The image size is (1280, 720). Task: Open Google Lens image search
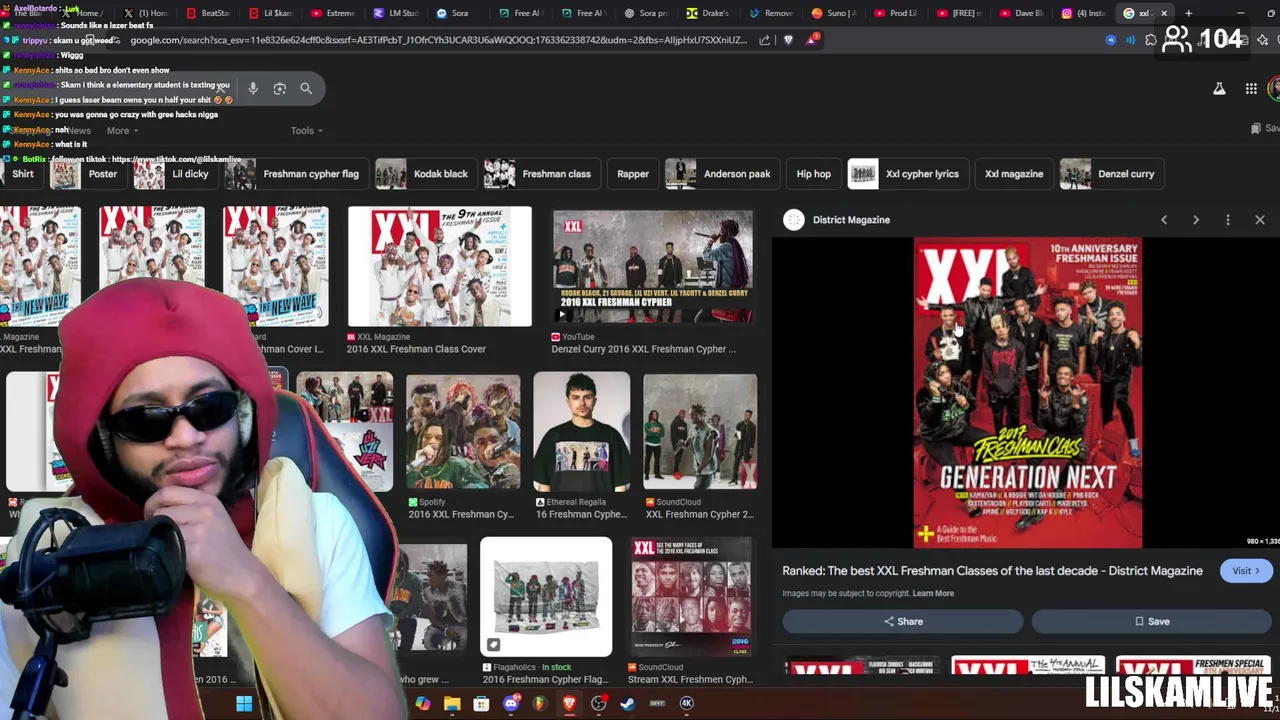[x=280, y=88]
